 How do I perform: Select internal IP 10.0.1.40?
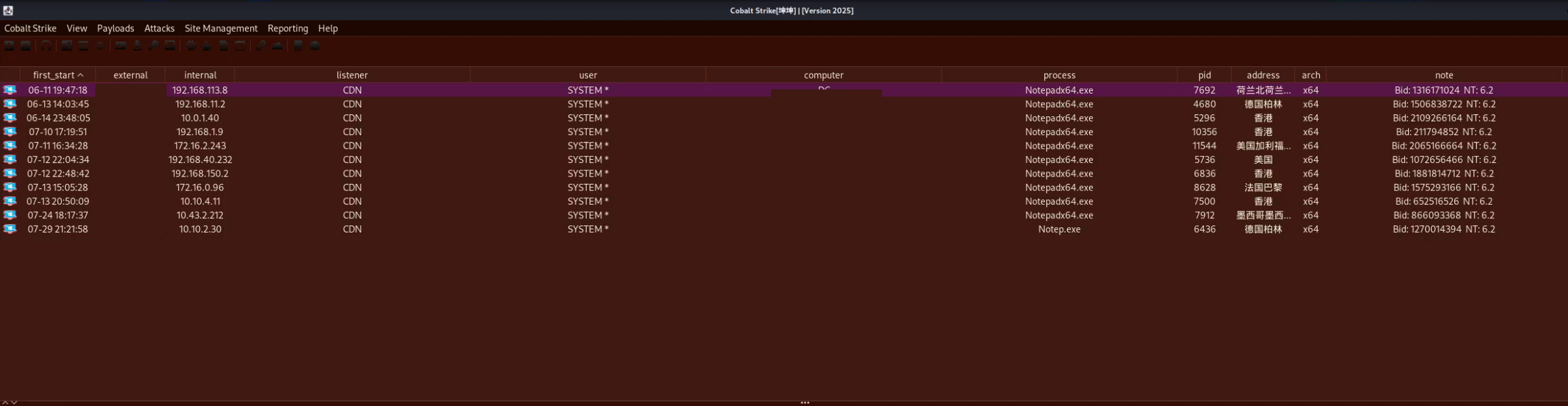pos(200,118)
